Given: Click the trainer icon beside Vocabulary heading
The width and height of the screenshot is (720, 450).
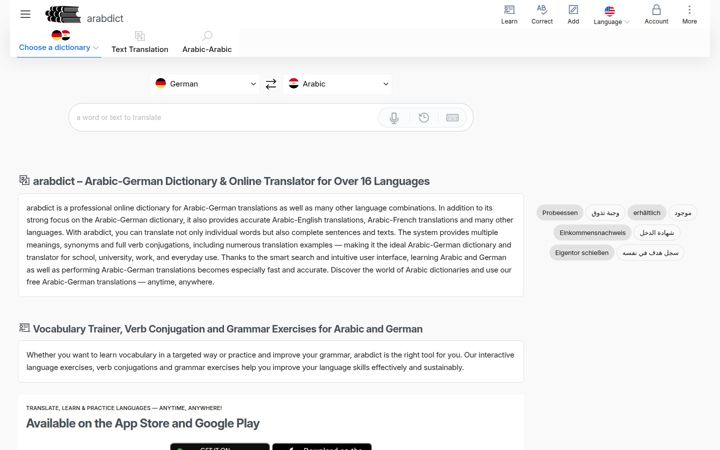Looking at the screenshot, I should (x=24, y=328).
